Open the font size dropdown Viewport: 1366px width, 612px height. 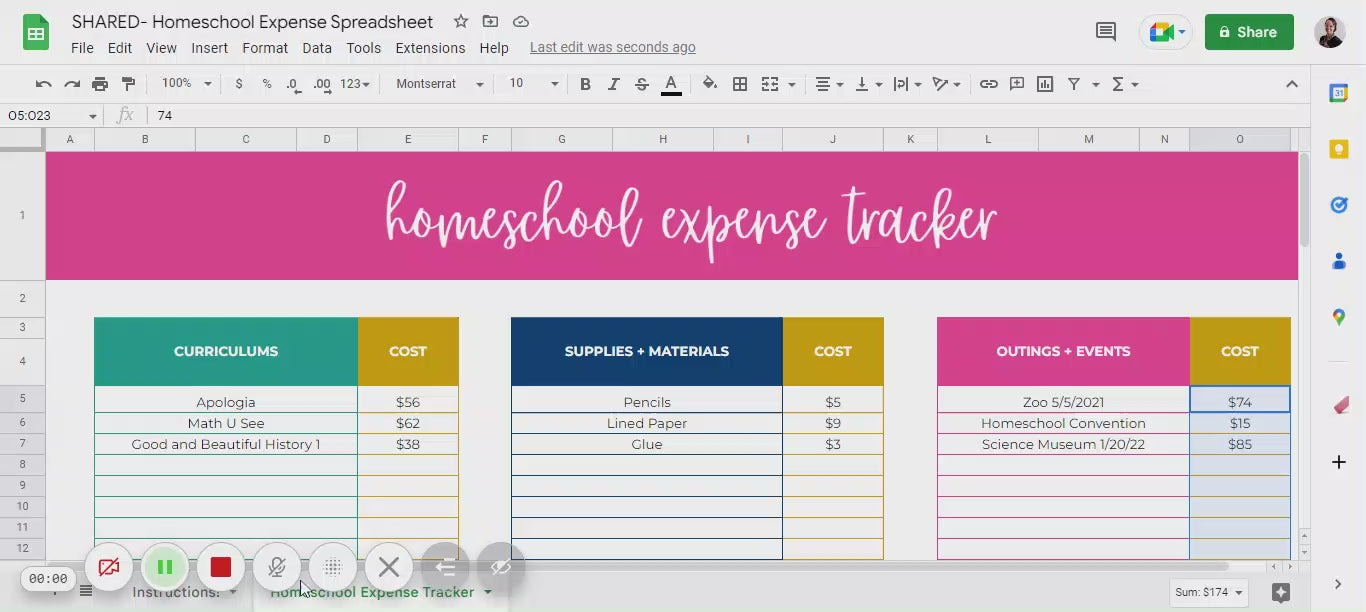pyautogui.click(x=530, y=84)
